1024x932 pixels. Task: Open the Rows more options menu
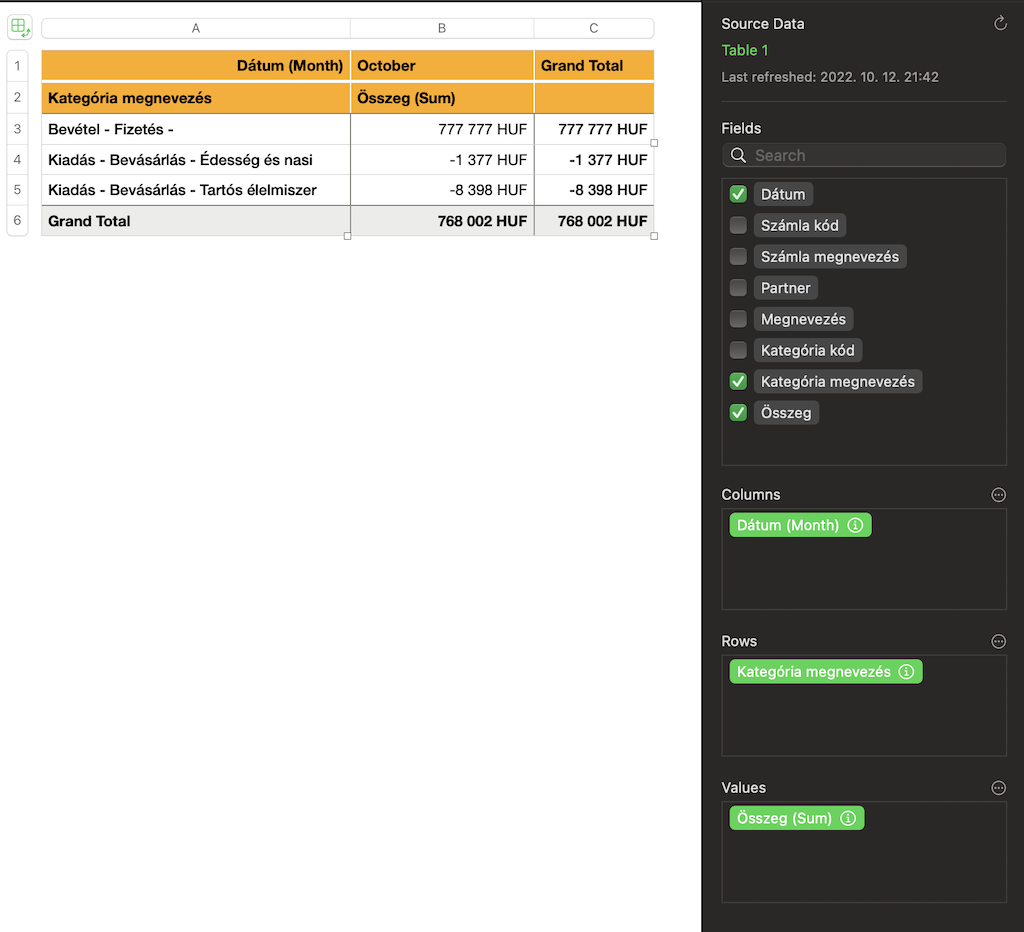point(998,641)
